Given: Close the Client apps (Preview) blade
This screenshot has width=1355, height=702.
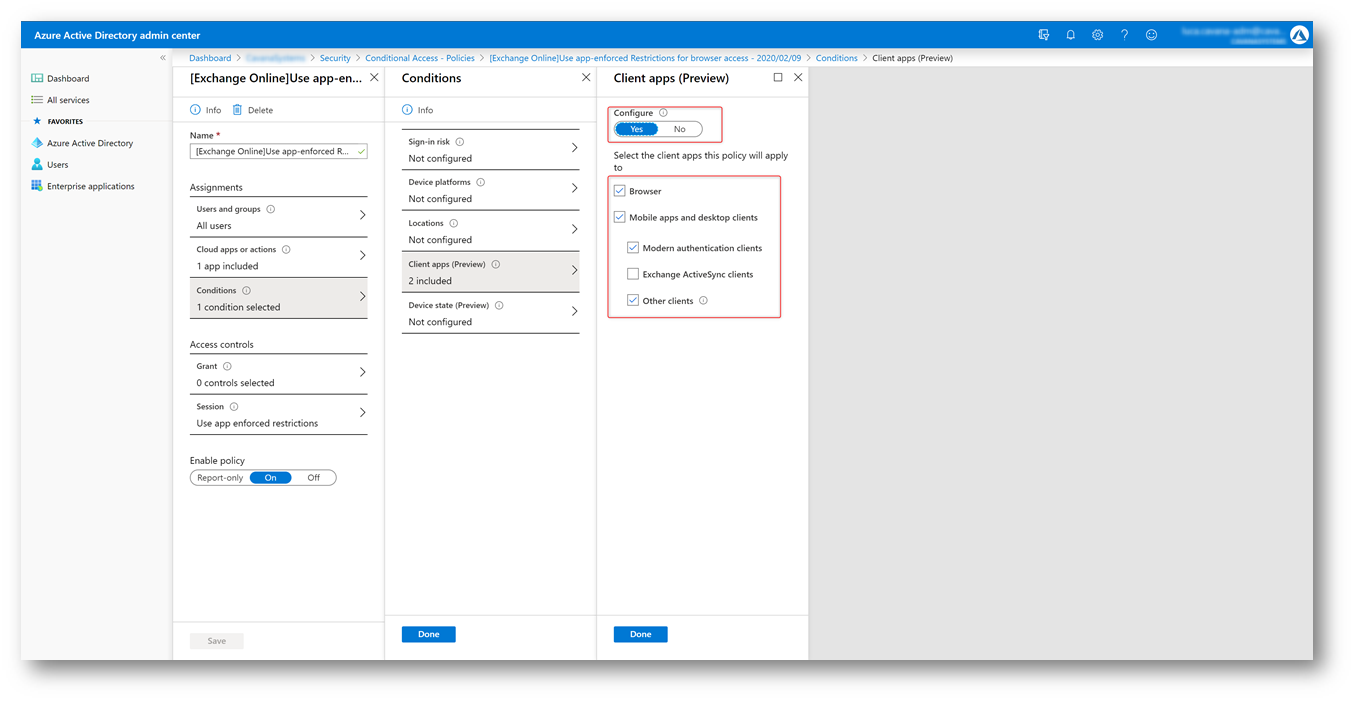Looking at the screenshot, I should [x=798, y=78].
